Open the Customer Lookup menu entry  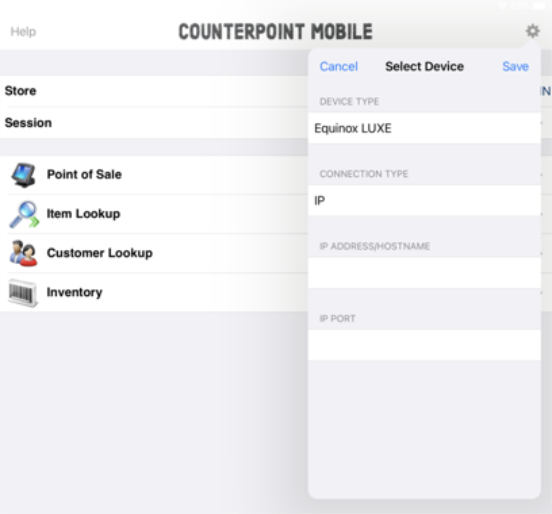pos(154,253)
